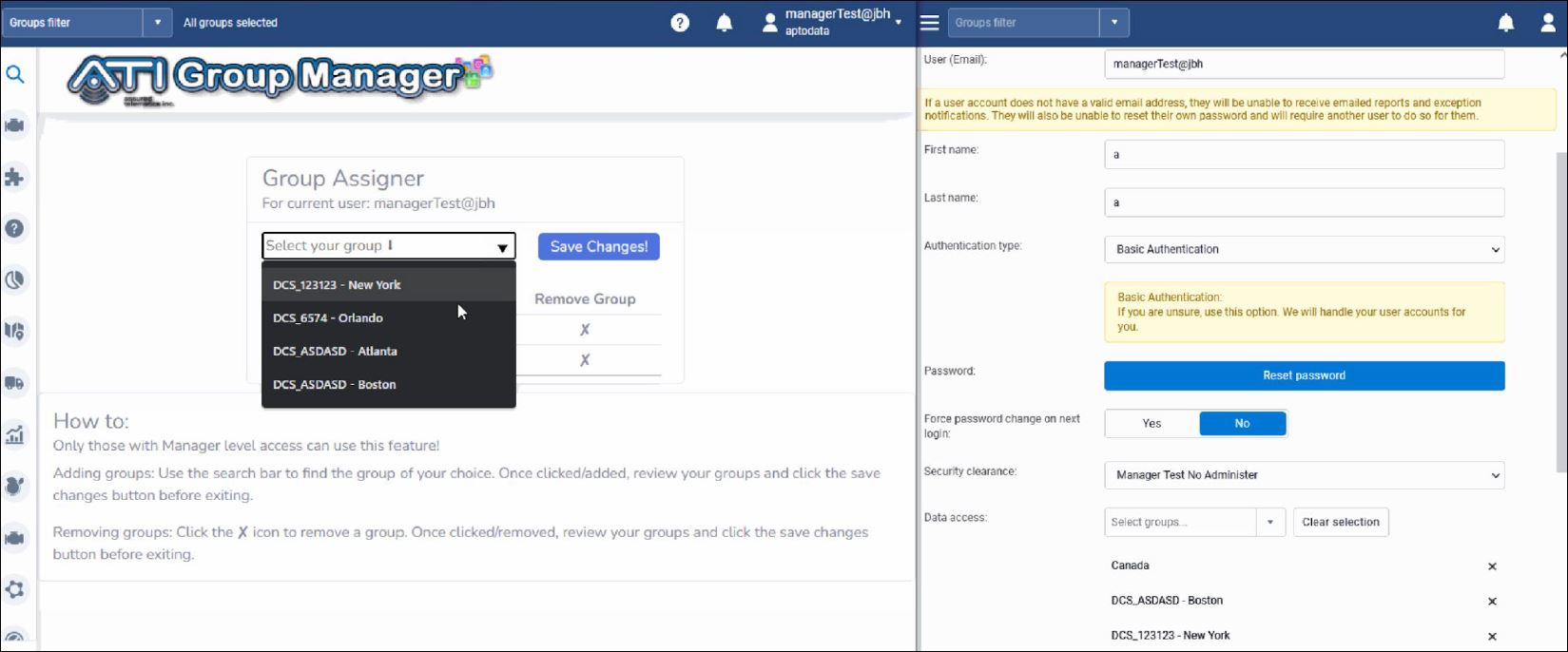This screenshot has width=1568, height=652.
Task: Select DCS_ASDASD - Atlanta group option
Action: click(335, 352)
